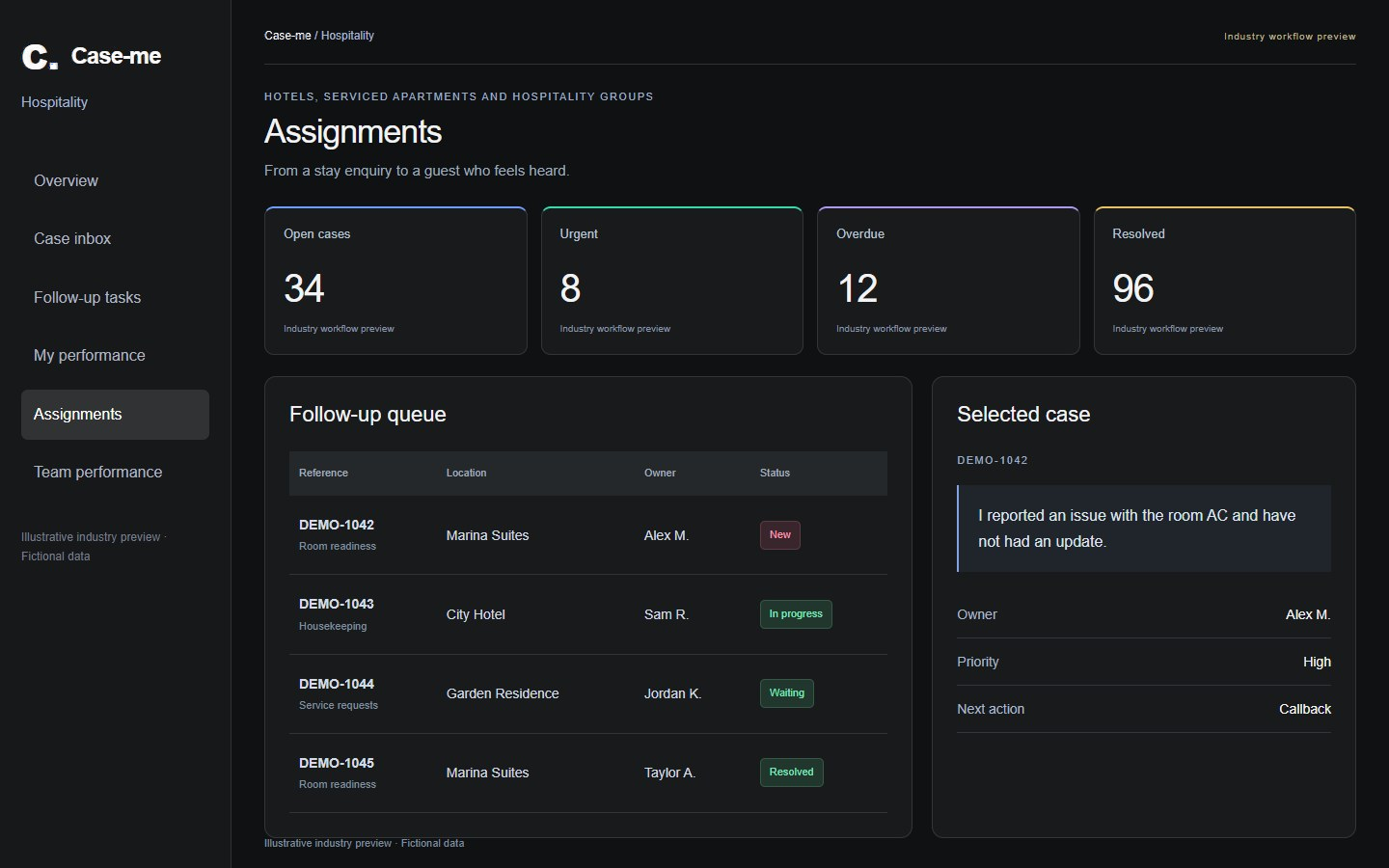
Task: Click the Waiting status badge
Action: pos(787,693)
